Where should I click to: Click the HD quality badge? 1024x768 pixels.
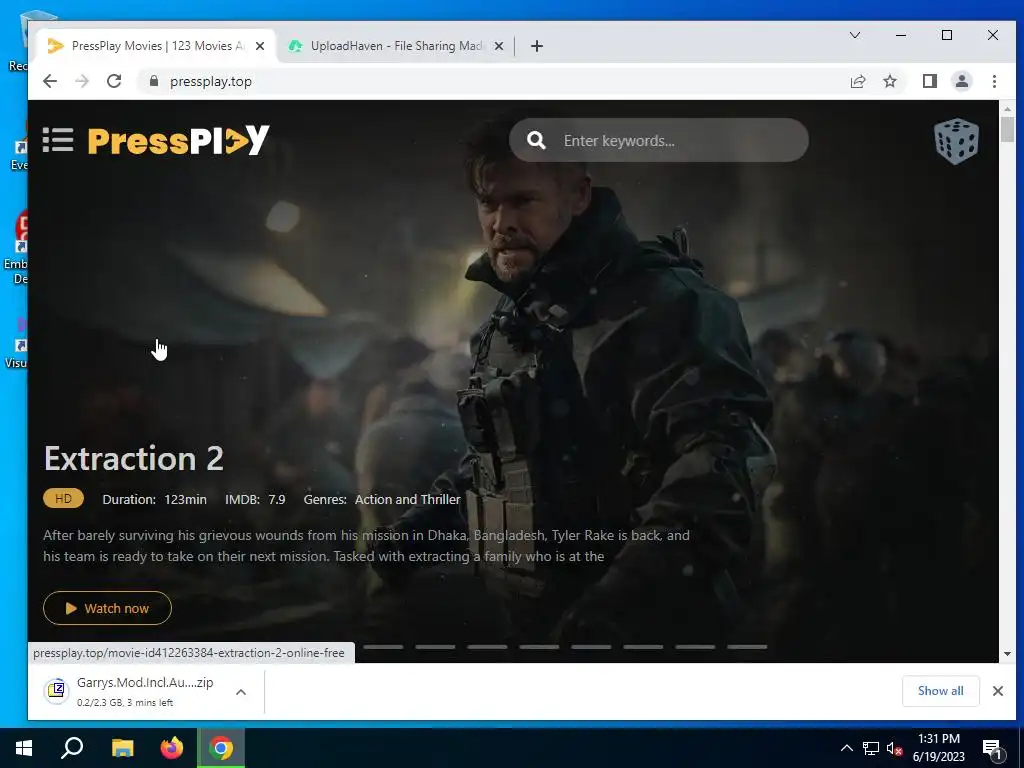click(x=63, y=498)
